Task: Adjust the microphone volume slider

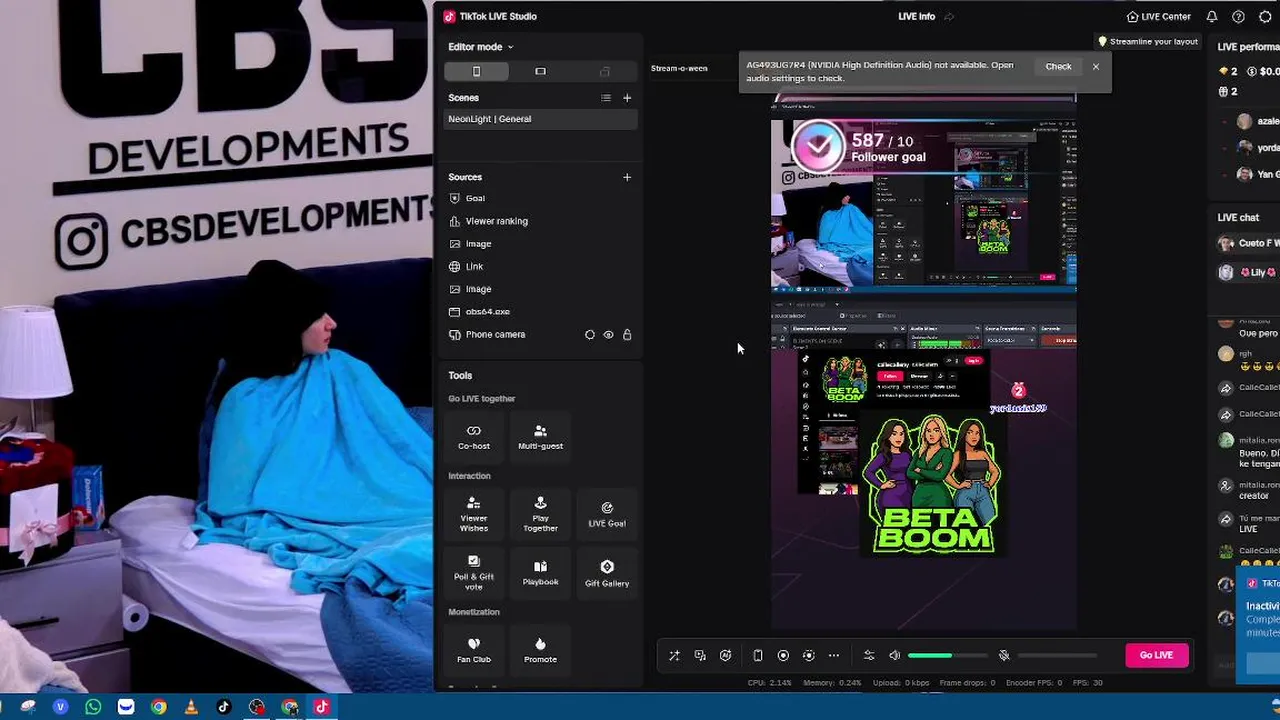Action: tap(1058, 656)
